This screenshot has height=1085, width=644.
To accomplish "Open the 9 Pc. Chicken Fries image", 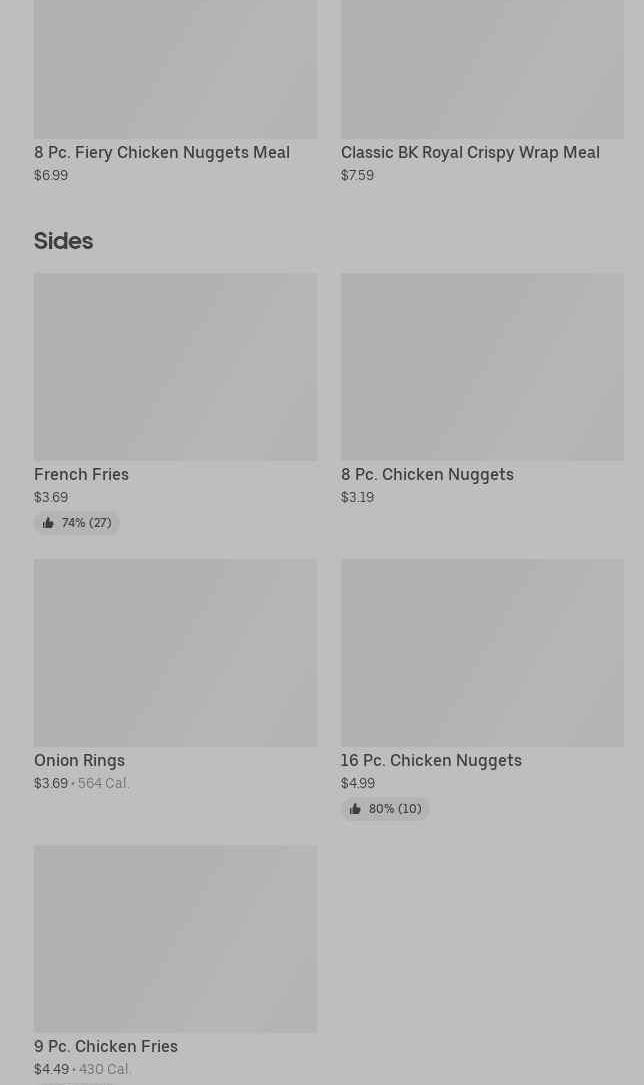I will pyautogui.click(x=176, y=939).
